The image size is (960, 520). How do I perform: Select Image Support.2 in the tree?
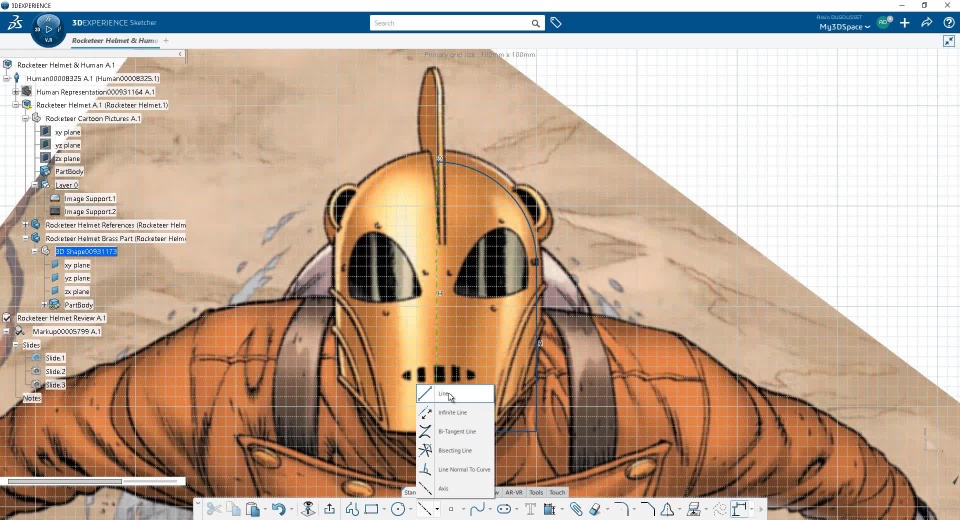click(x=89, y=211)
